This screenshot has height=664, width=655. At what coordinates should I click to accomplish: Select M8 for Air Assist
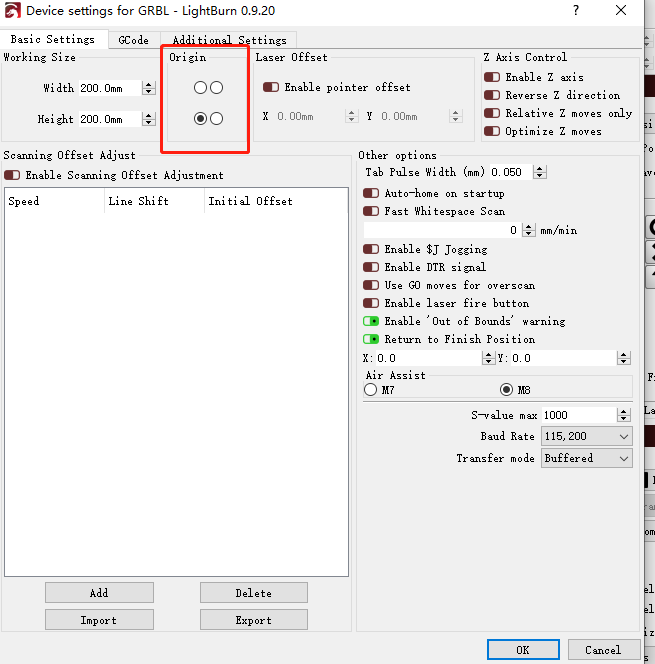pyautogui.click(x=506, y=390)
